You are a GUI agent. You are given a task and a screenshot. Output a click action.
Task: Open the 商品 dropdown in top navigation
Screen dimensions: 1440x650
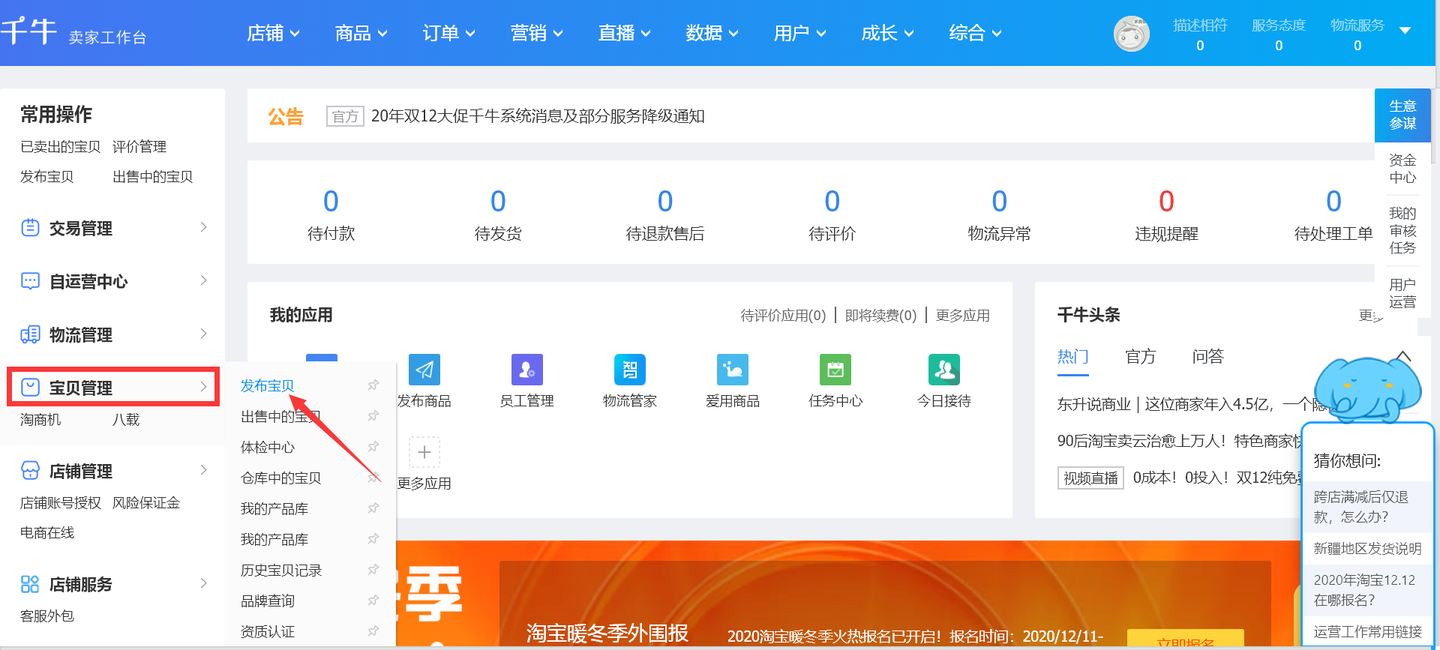361,33
